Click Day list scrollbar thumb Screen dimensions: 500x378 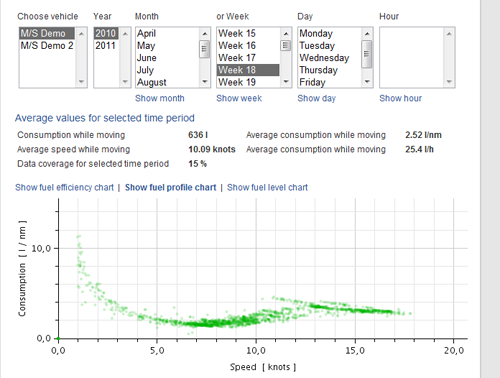pyautogui.click(x=367, y=54)
